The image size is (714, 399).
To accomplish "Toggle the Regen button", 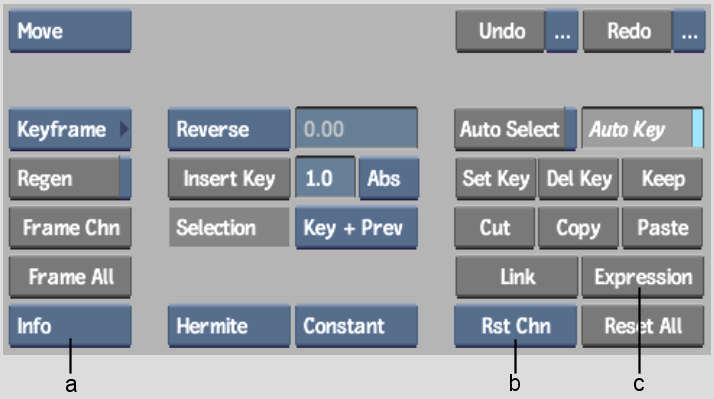I will tap(70, 178).
